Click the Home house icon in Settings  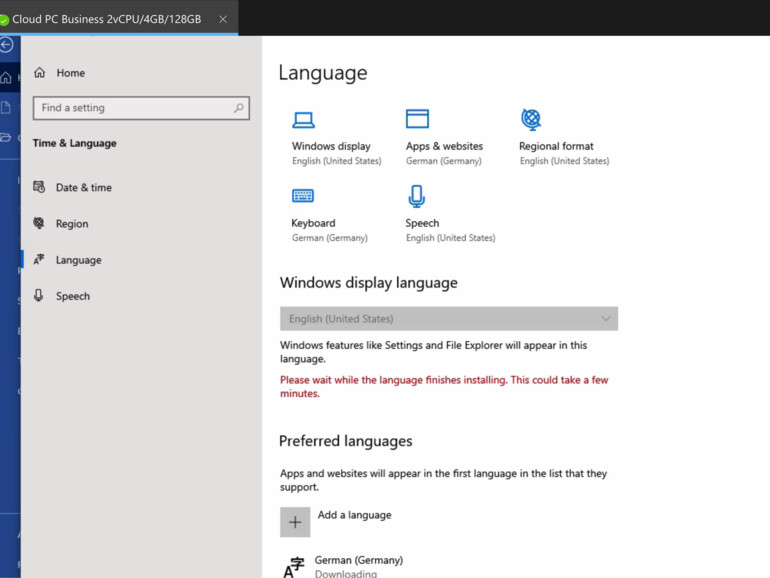coord(39,73)
